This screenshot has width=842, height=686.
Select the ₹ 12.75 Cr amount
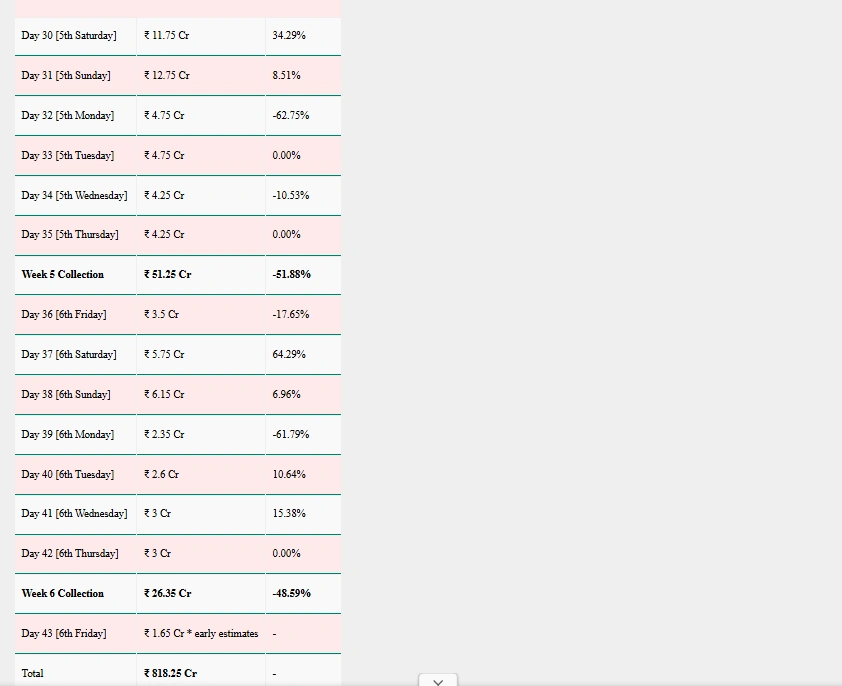(167, 76)
